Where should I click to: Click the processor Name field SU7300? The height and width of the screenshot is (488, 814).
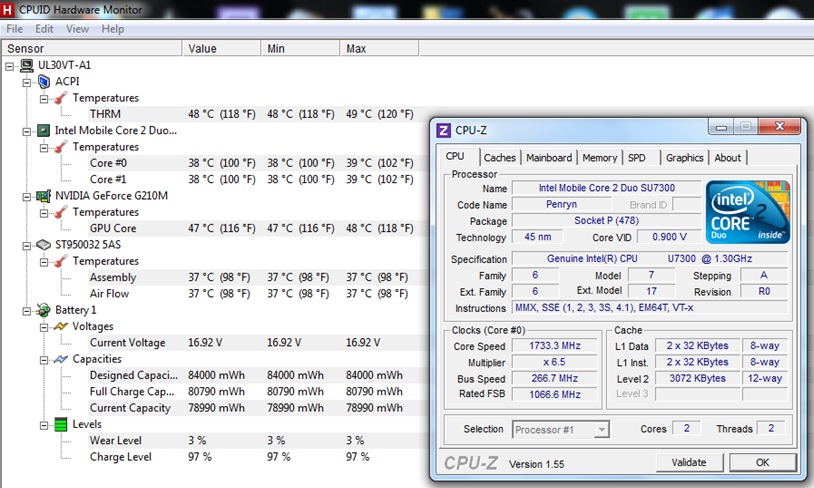(606, 188)
